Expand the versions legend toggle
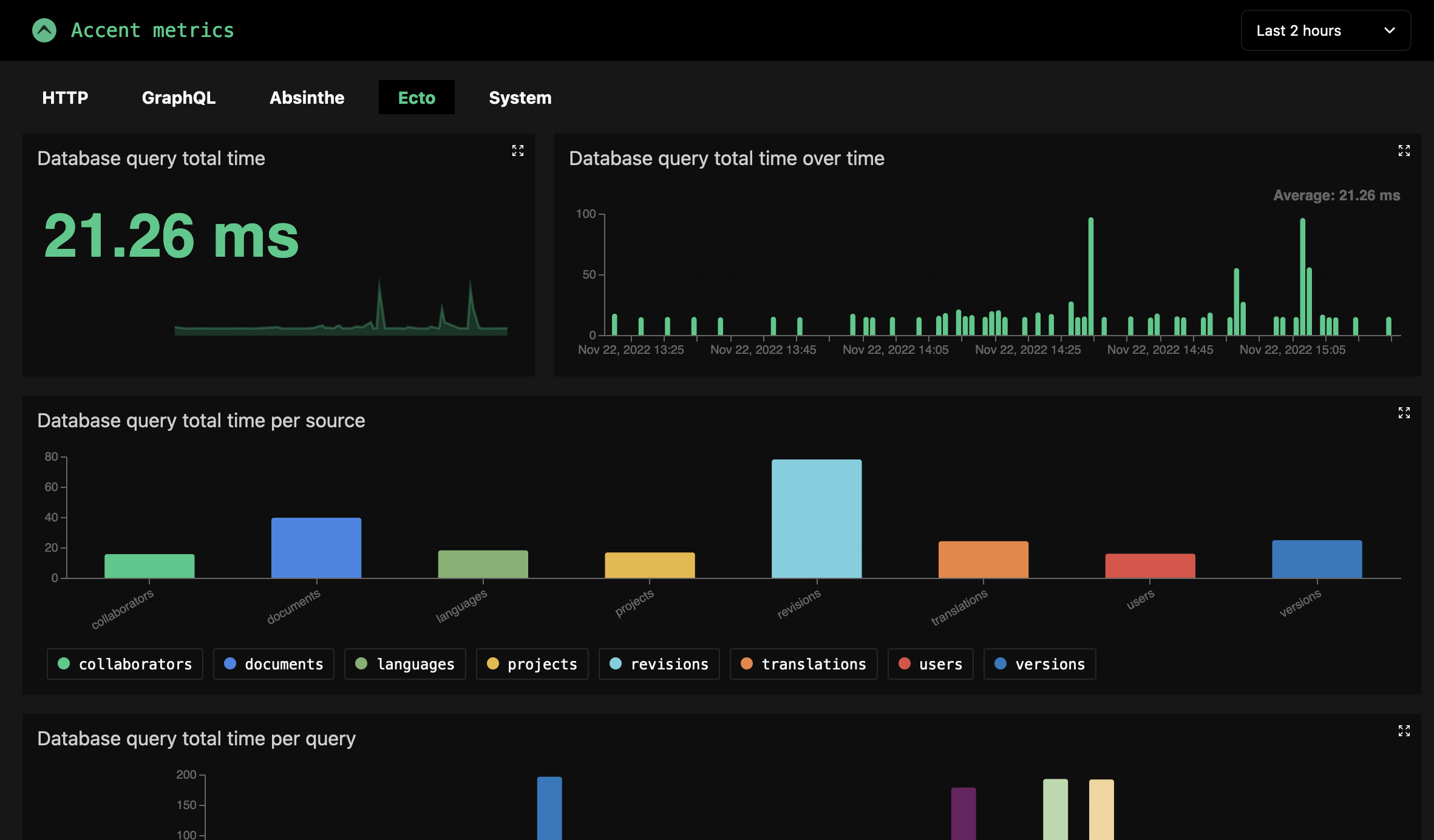Viewport: 1434px width, 840px height. click(1039, 664)
